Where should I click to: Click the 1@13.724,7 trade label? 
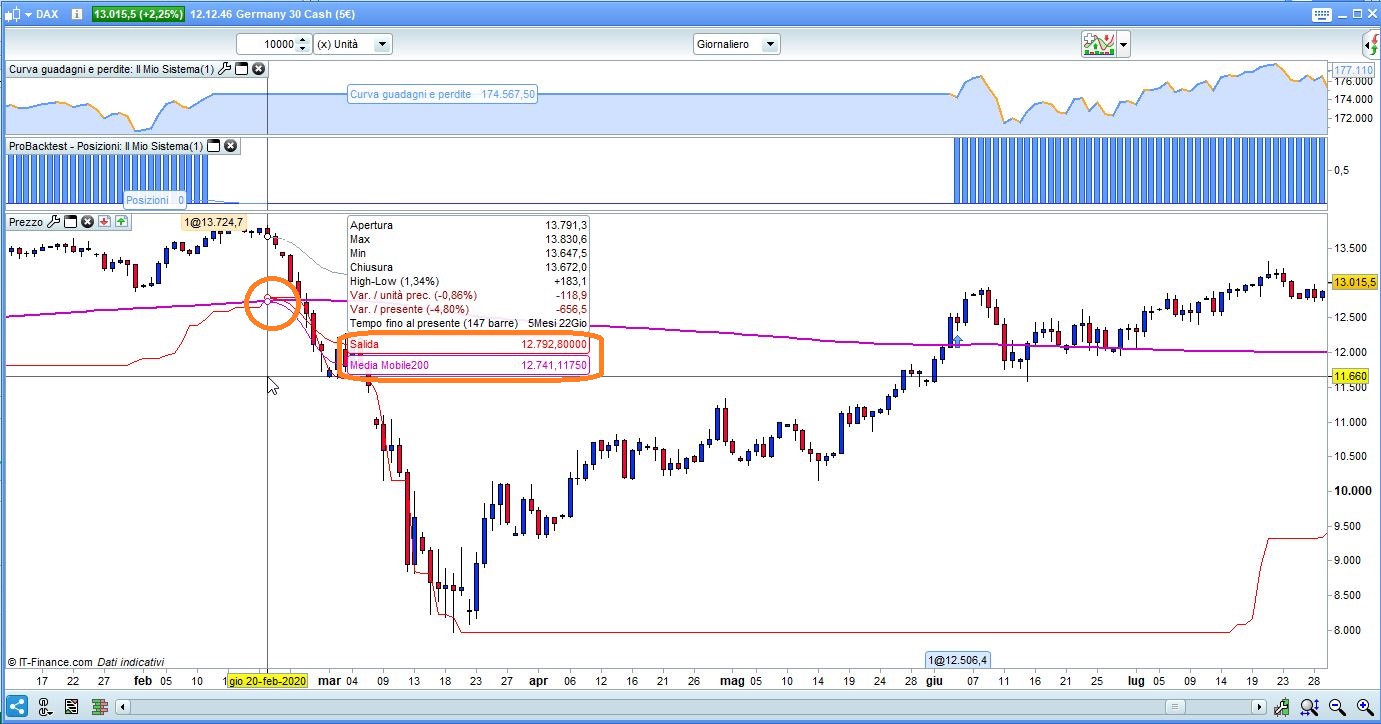[x=213, y=221]
